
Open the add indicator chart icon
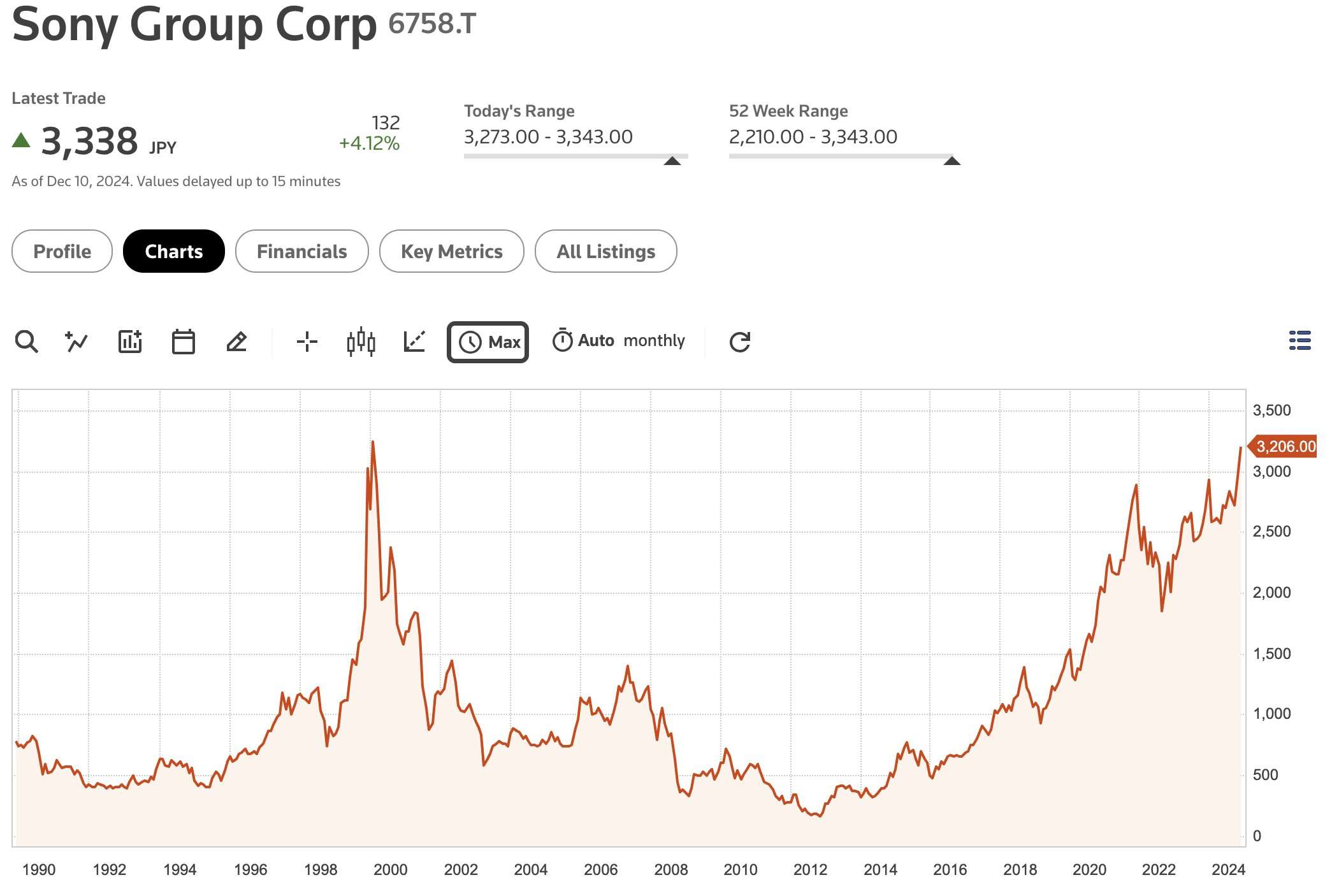[x=130, y=342]
